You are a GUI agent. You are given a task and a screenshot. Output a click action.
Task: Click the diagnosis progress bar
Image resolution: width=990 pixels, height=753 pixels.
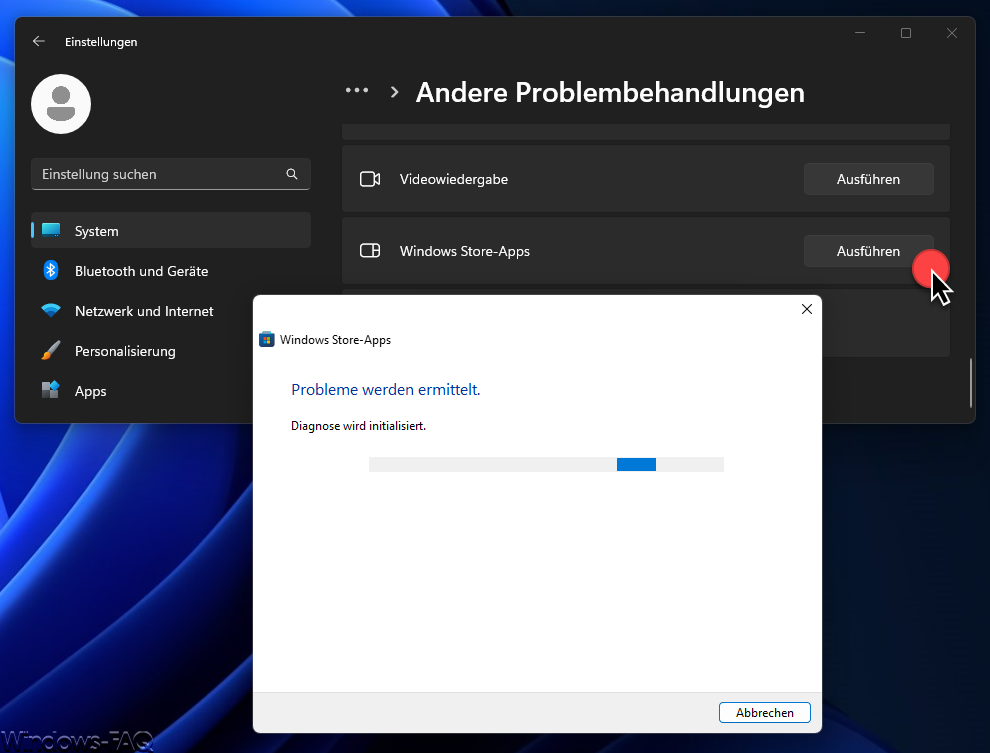(546, 465)
